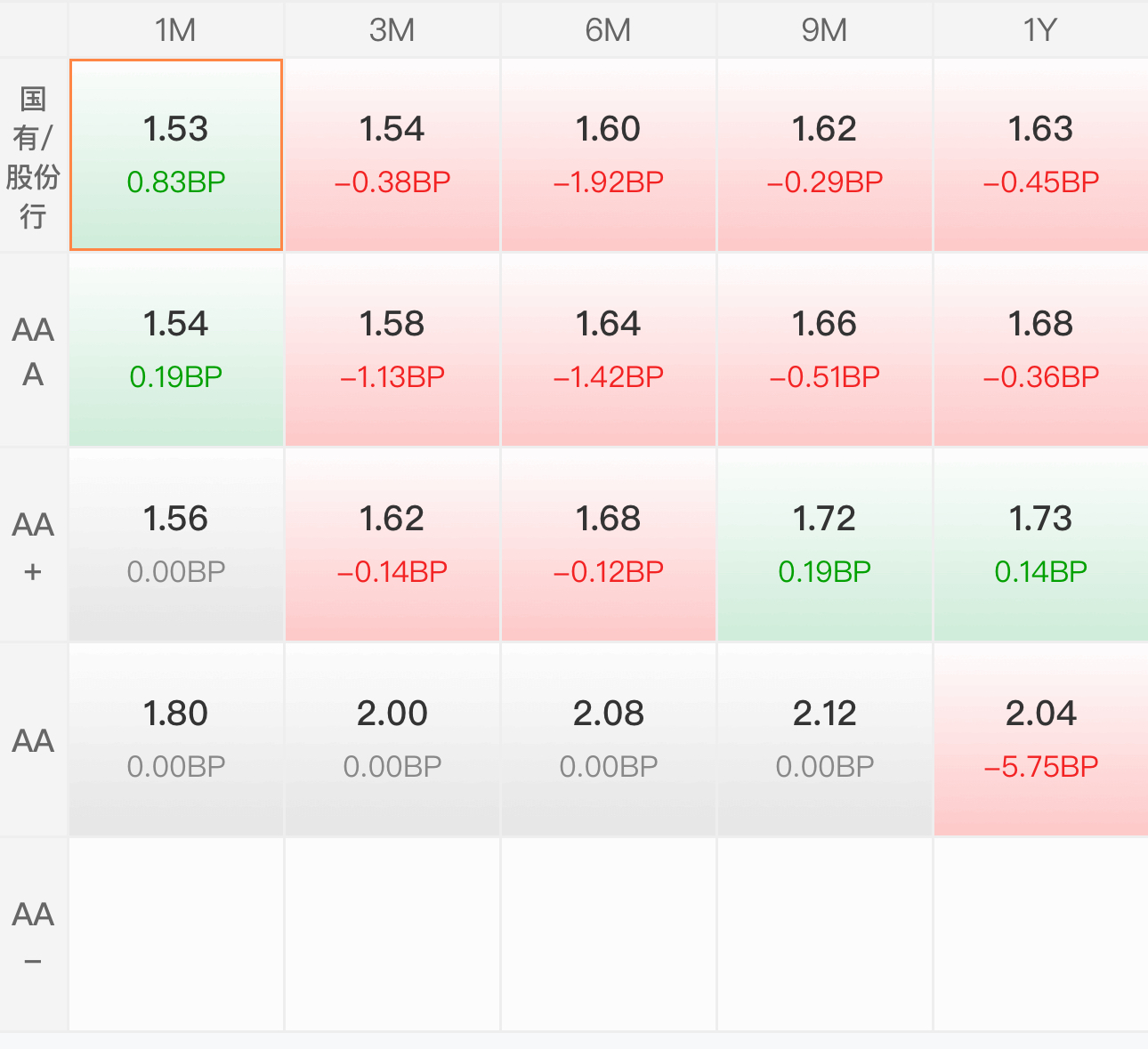
Task: Click the 国有/股份行 row label
Action: click(x=34, y=155)
